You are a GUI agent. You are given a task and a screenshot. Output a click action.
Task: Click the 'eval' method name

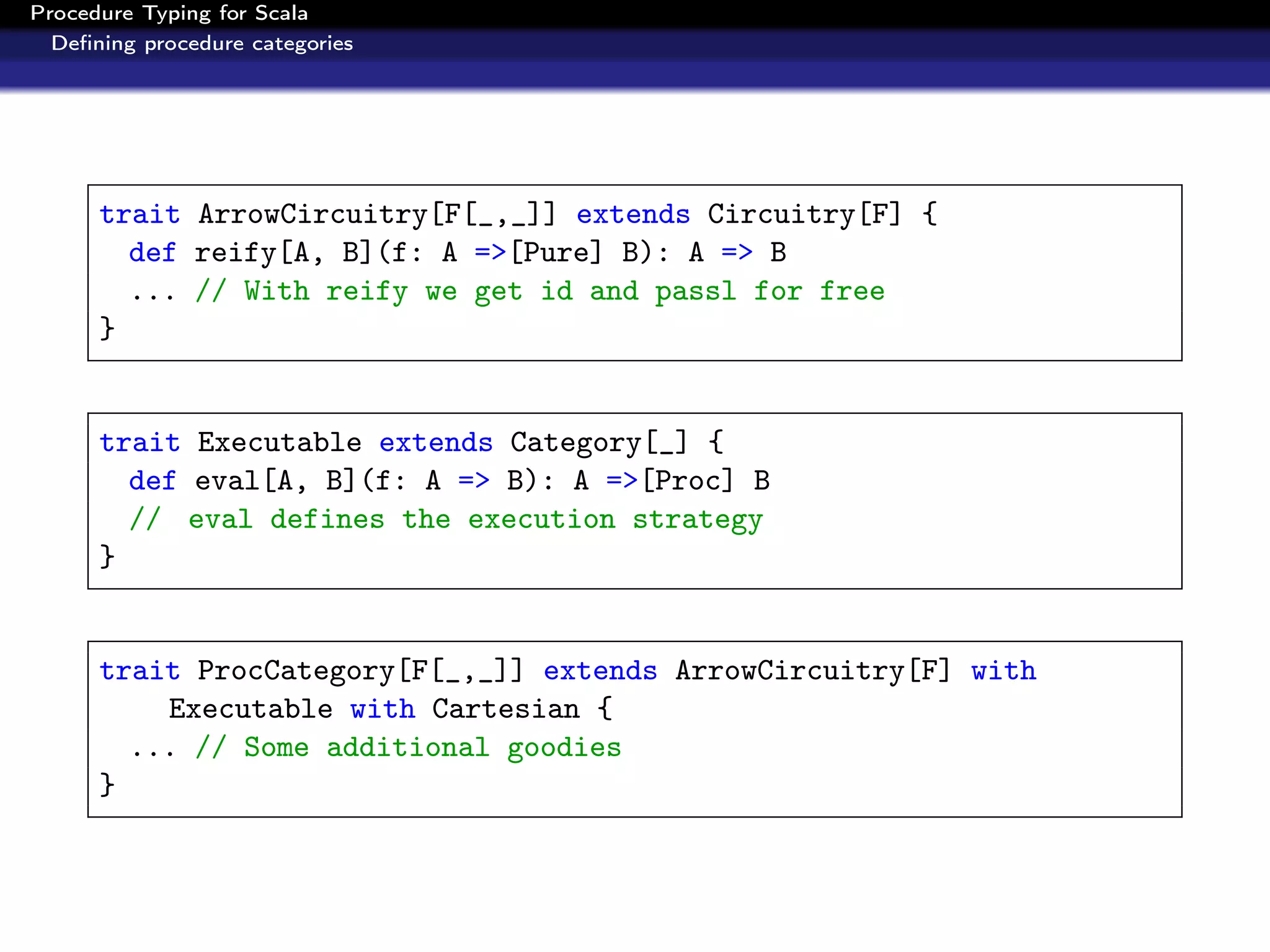(227, 481)
